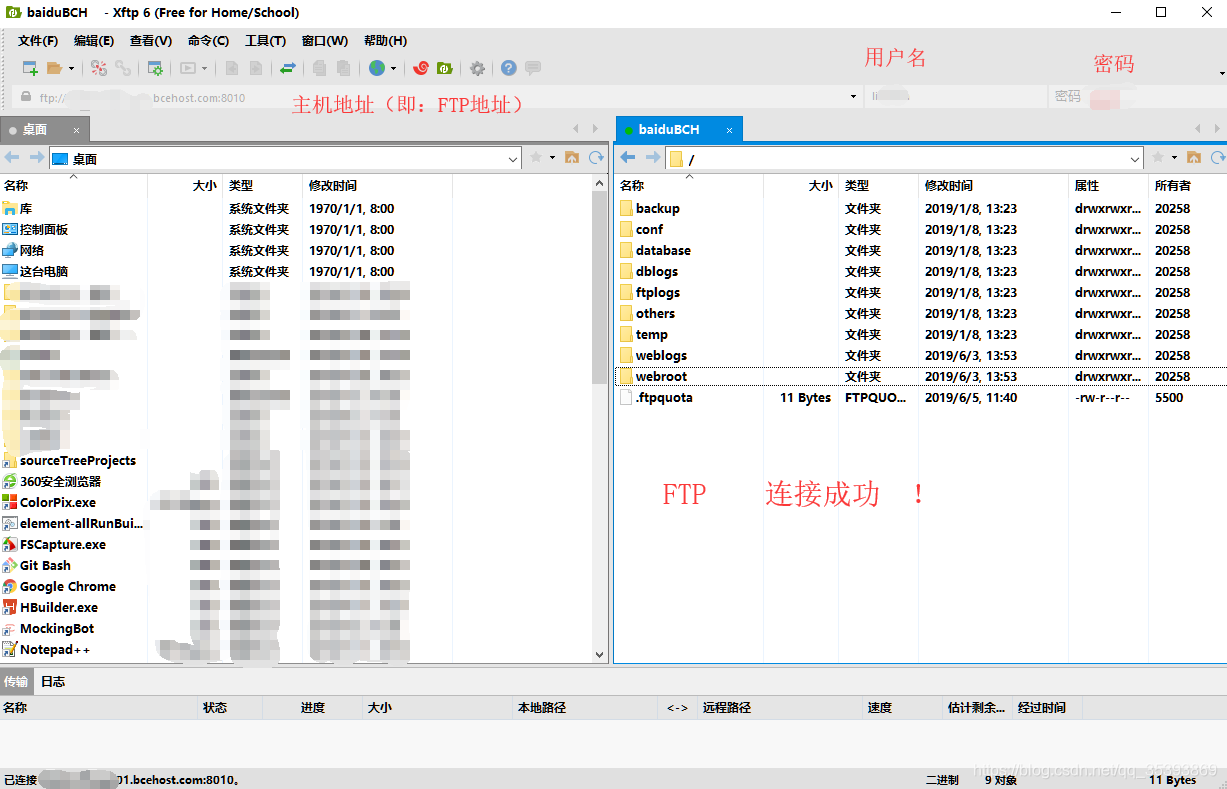Open the 工具(T) menu
This screenshot has height=789, width=1227.
pos(265,41)
